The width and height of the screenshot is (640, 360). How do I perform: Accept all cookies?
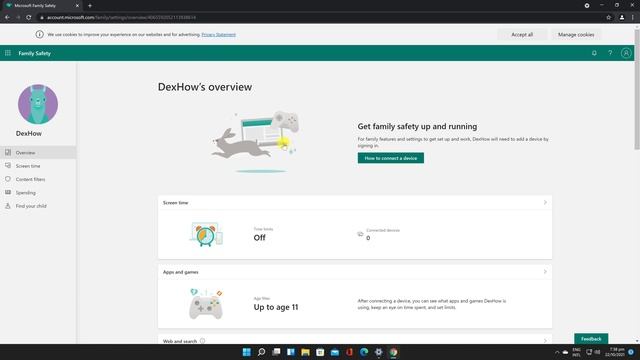(522, 35)
